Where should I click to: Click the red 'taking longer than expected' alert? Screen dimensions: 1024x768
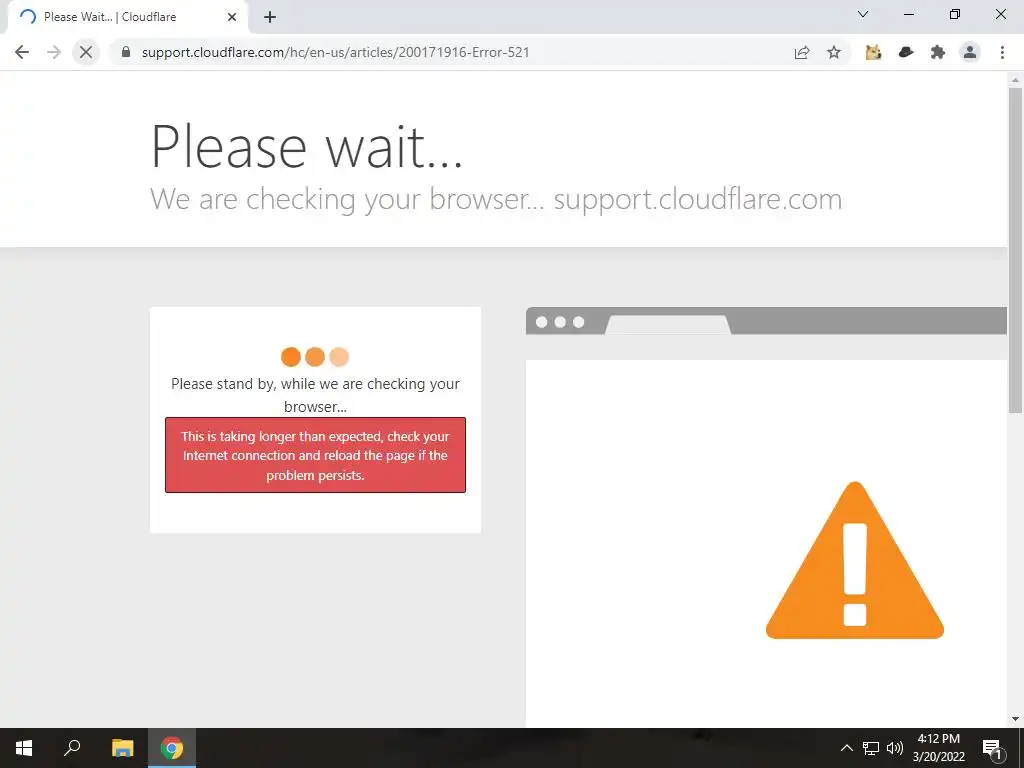pyautogui.click(x=315, y=455)
